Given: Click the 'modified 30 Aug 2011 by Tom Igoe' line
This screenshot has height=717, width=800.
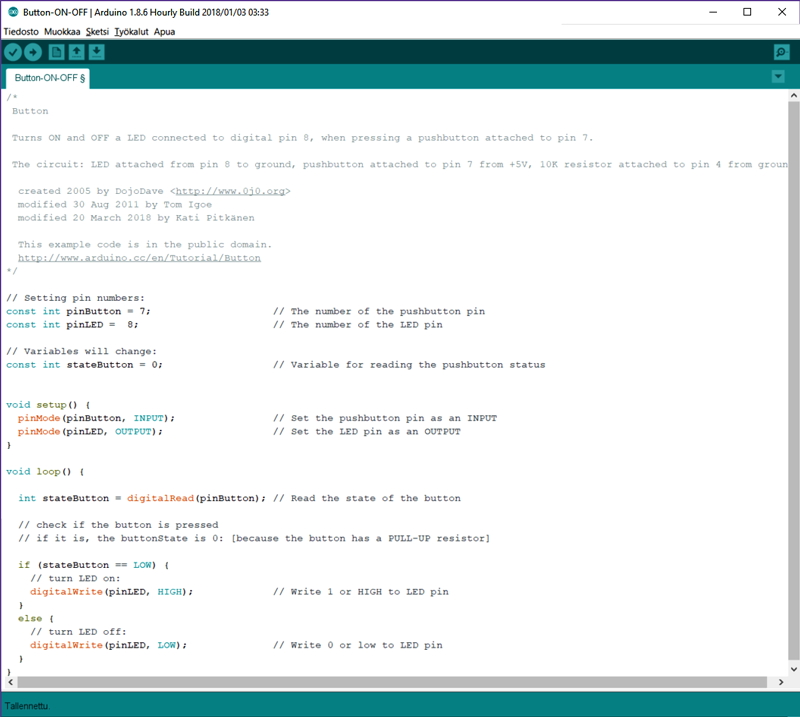Looking at the screenshot, I should coord(115,204).
